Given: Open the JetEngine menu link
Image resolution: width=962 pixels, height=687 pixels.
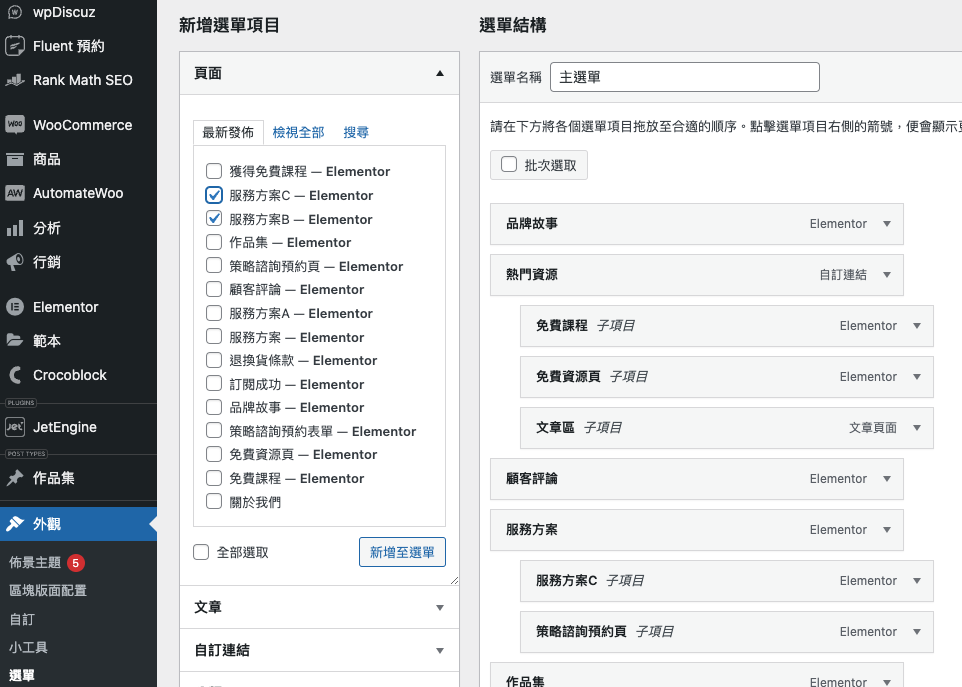Looking at the screenshot, I should point(65,427).
